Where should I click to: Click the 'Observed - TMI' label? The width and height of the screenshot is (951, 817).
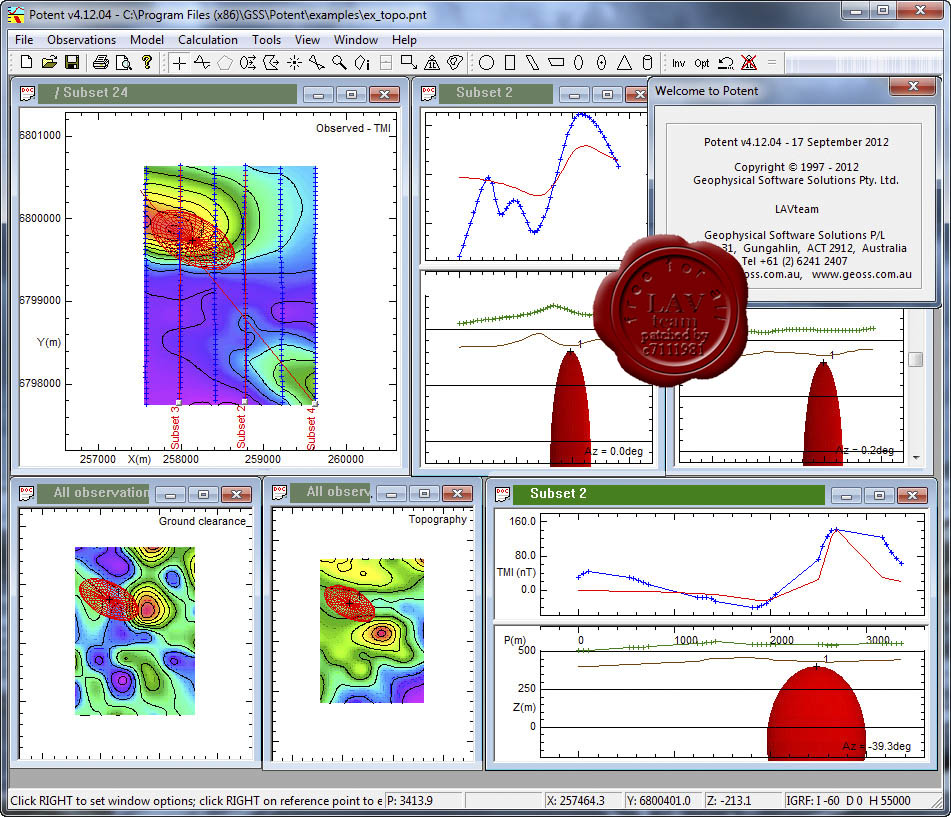tap(353, 128)
